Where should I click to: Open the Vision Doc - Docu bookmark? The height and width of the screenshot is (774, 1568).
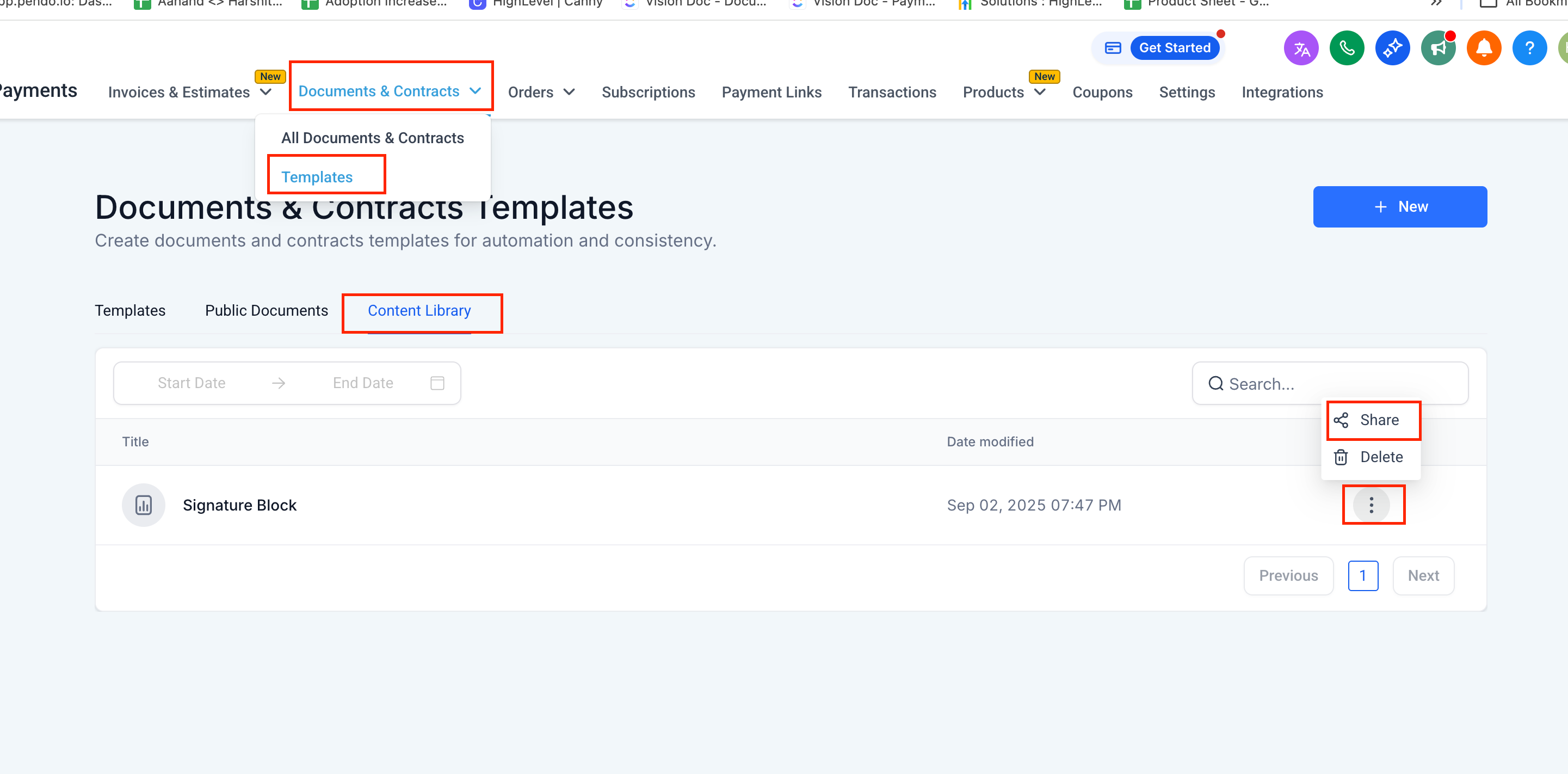coord(695,4)
